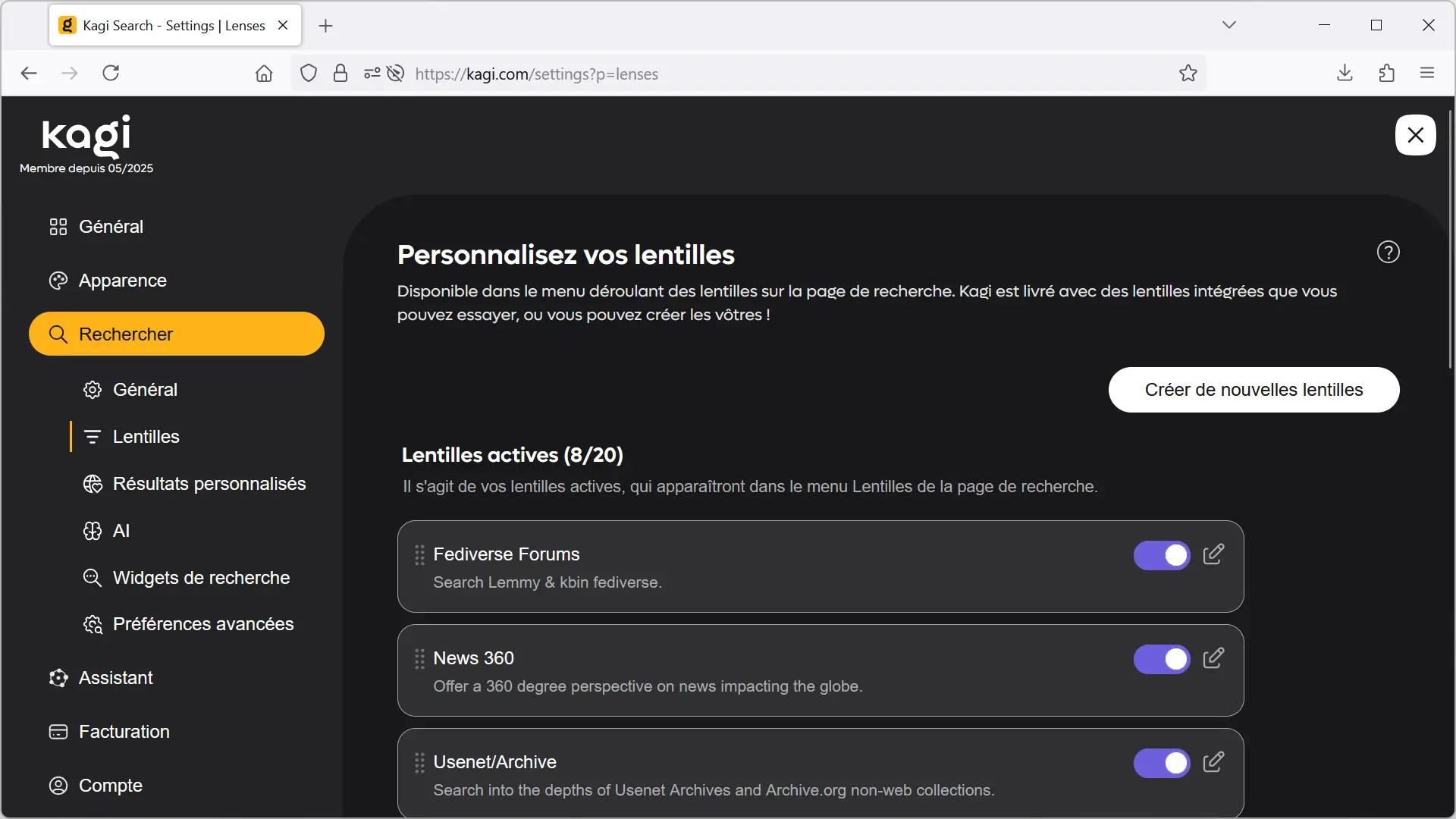Open the extensions menu
The image size is (1456, 819).
click(1386, 73)
